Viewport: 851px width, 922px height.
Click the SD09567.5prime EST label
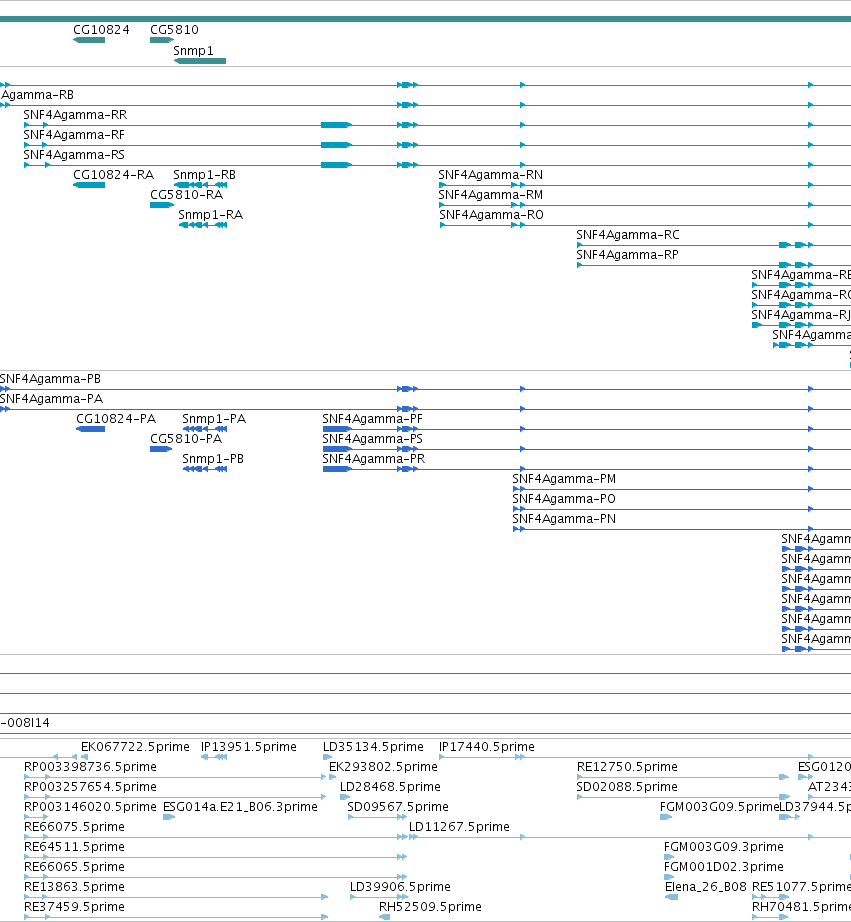pyautogui.click(x=398, y=807)
